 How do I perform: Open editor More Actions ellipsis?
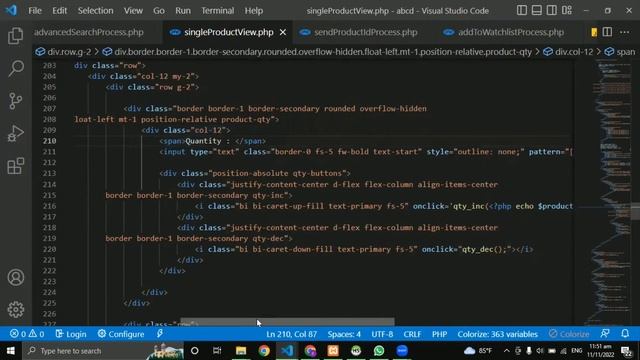[624, 32]
